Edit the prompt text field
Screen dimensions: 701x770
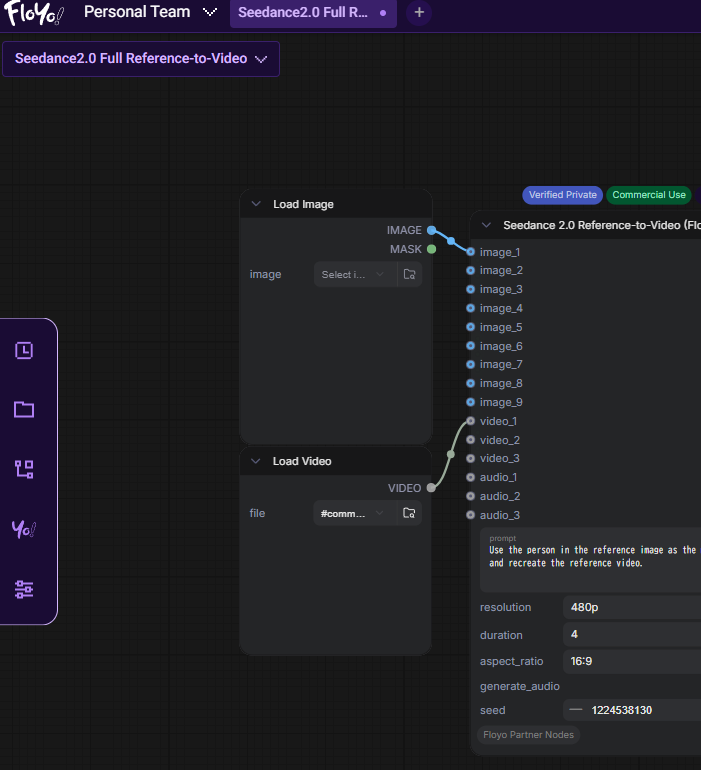pos(590,560)
